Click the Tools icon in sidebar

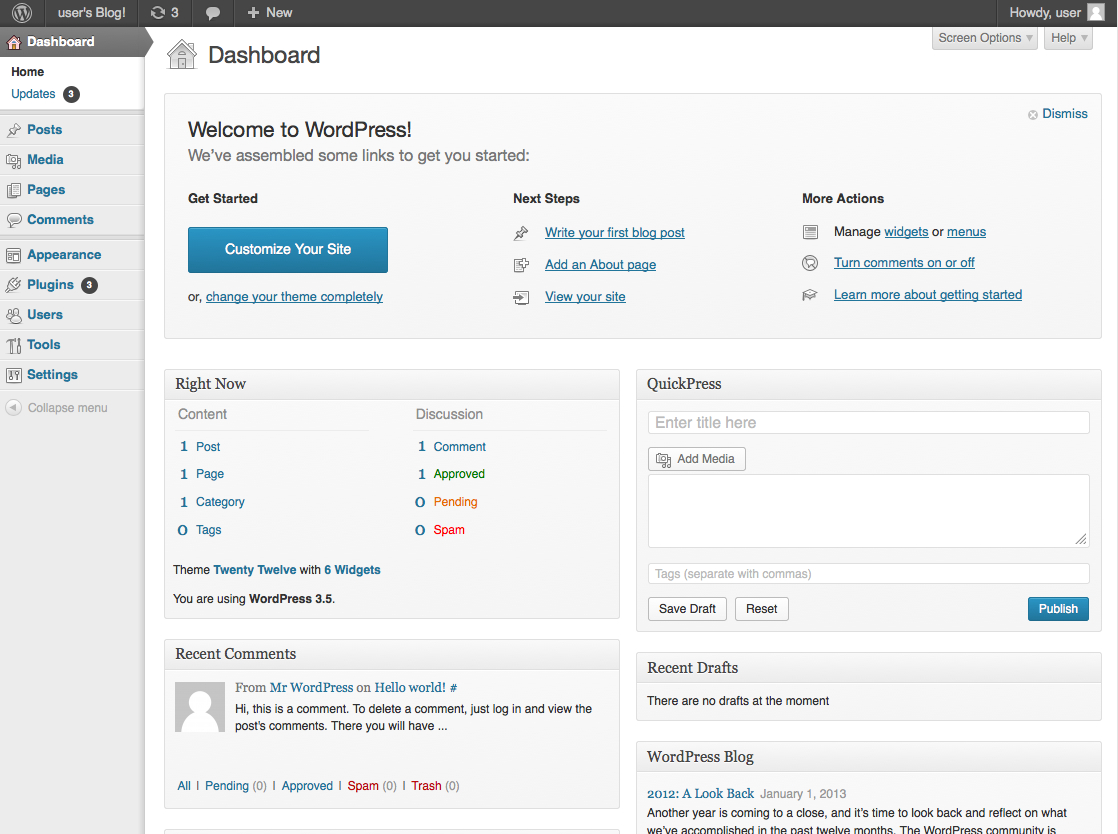(x=14, y=346)
